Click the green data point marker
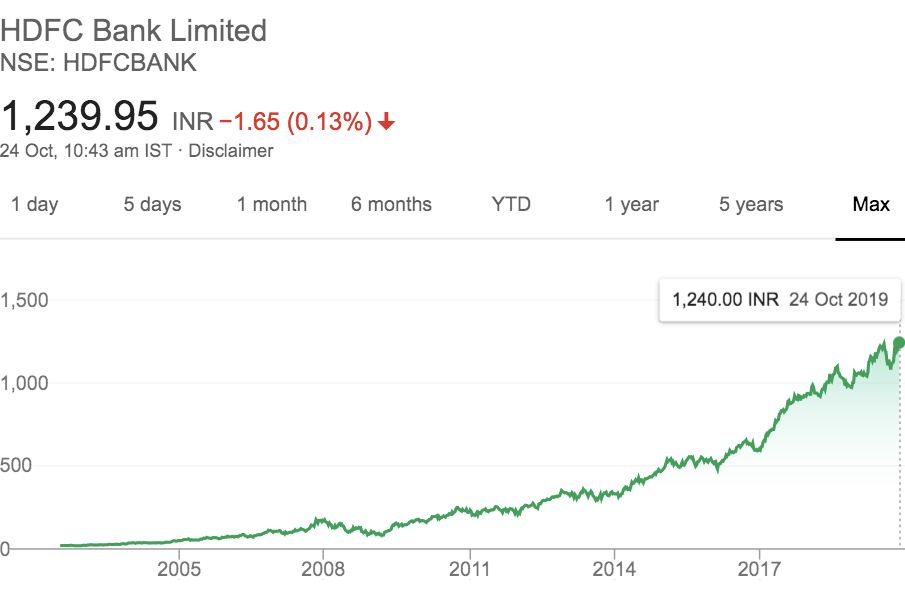 click(x=899, y=343)
